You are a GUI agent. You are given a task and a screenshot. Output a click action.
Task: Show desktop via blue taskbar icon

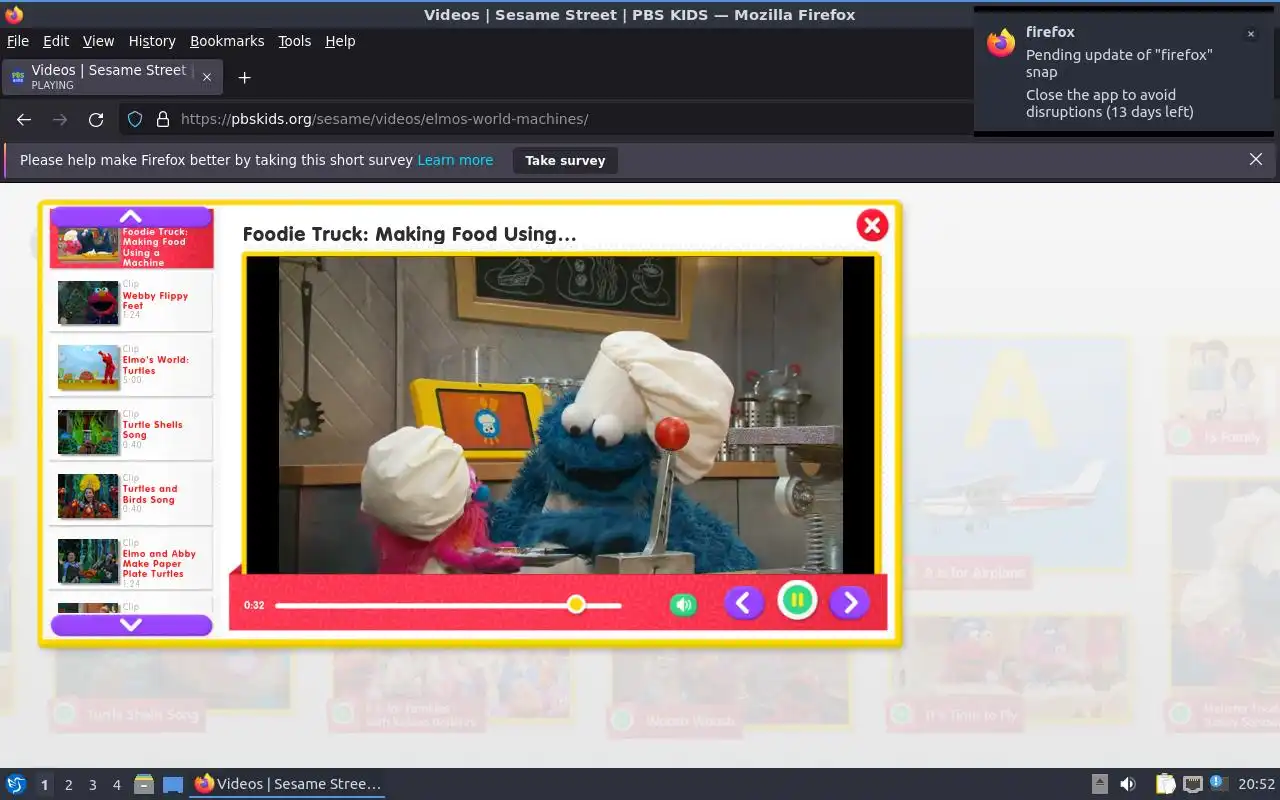coord(173,784)
